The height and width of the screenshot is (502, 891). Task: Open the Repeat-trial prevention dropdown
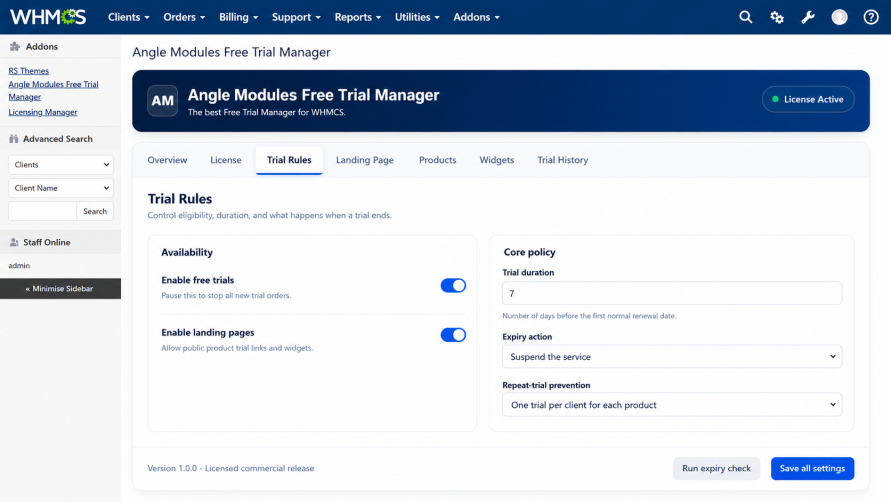pos(672,405)
